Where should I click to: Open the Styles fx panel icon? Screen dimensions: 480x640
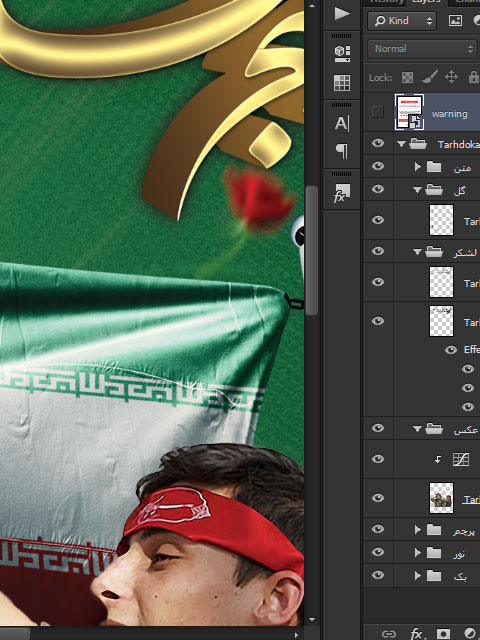(342, 193)
